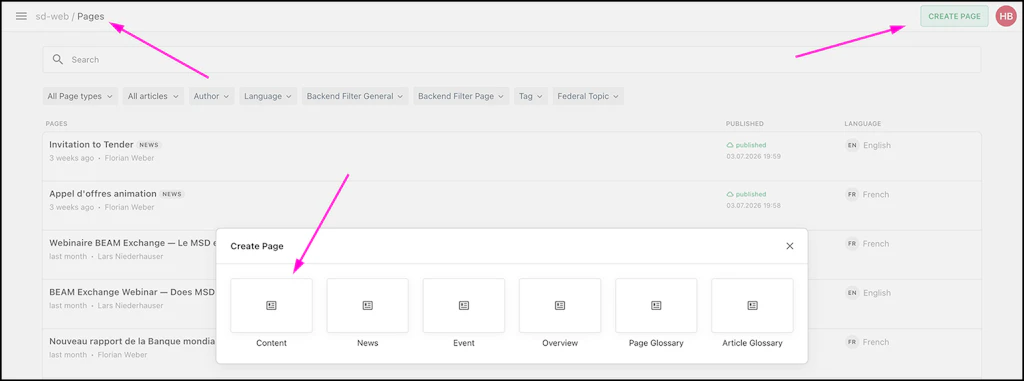Click the Language column header
1024x381 pixels.
(x=862, y=124)
